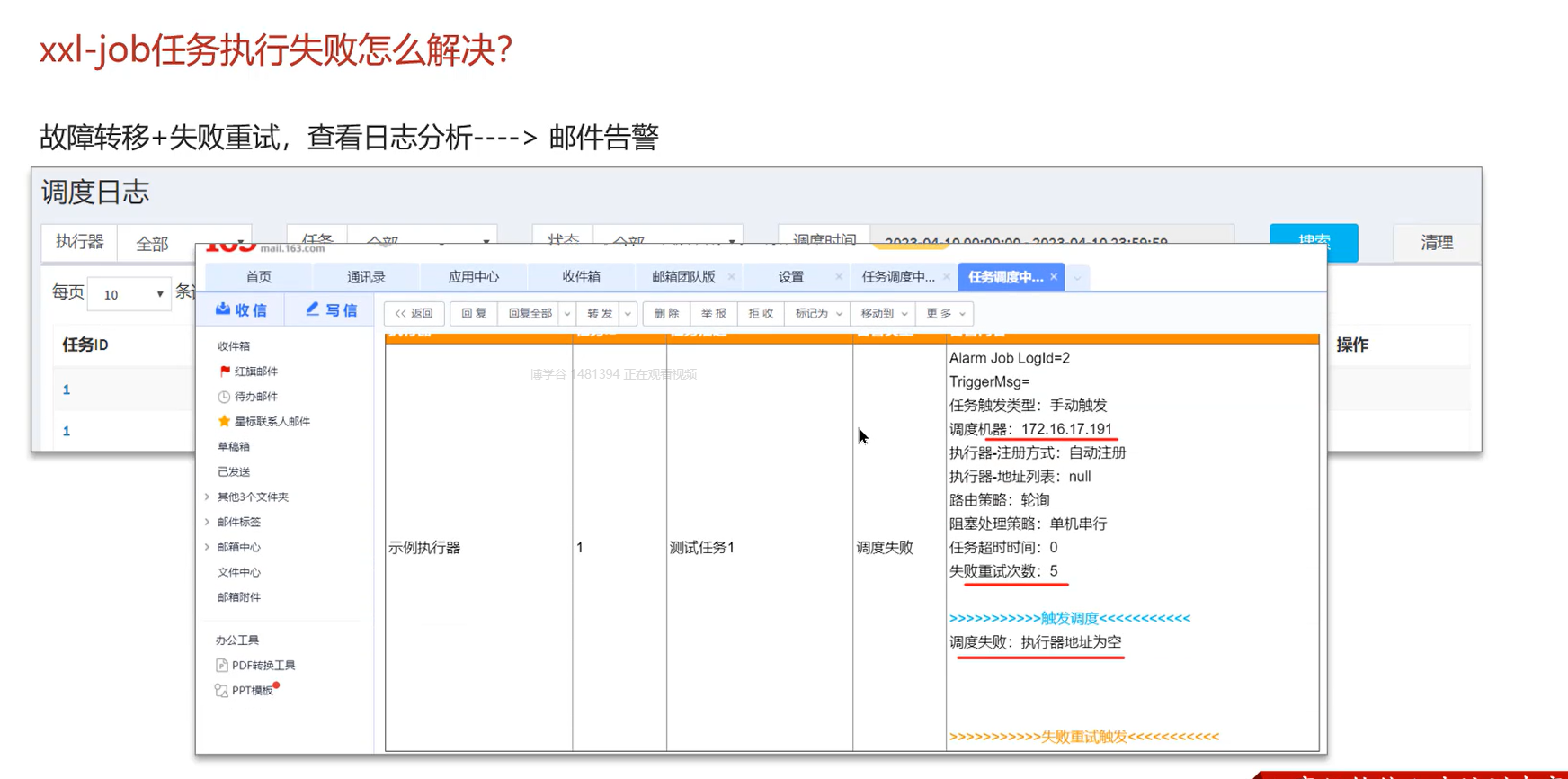Switch to the 收件箱 tab
The image size is (1568, 779).
pos(581,276)
